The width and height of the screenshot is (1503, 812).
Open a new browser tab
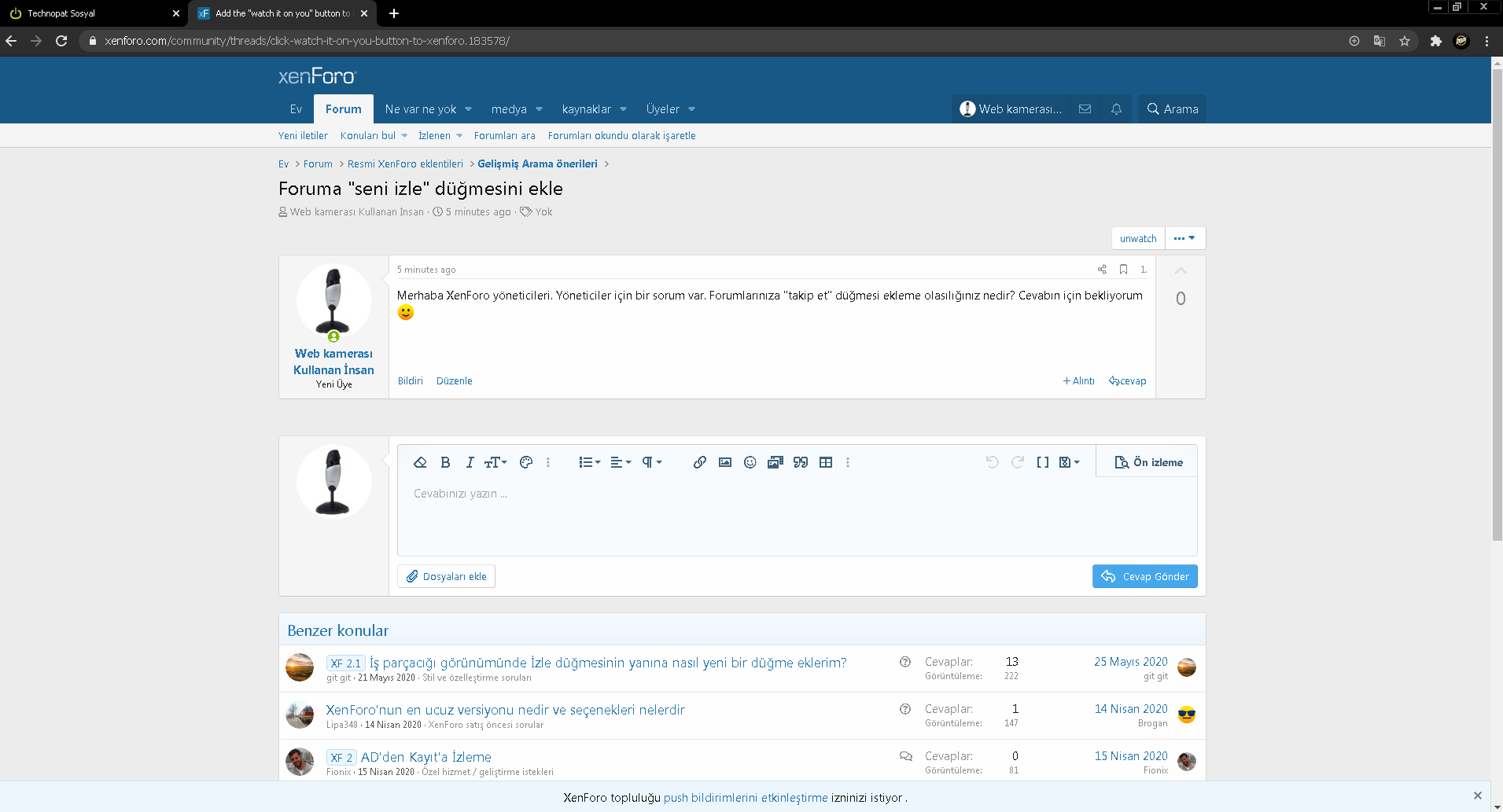[393, 13]
